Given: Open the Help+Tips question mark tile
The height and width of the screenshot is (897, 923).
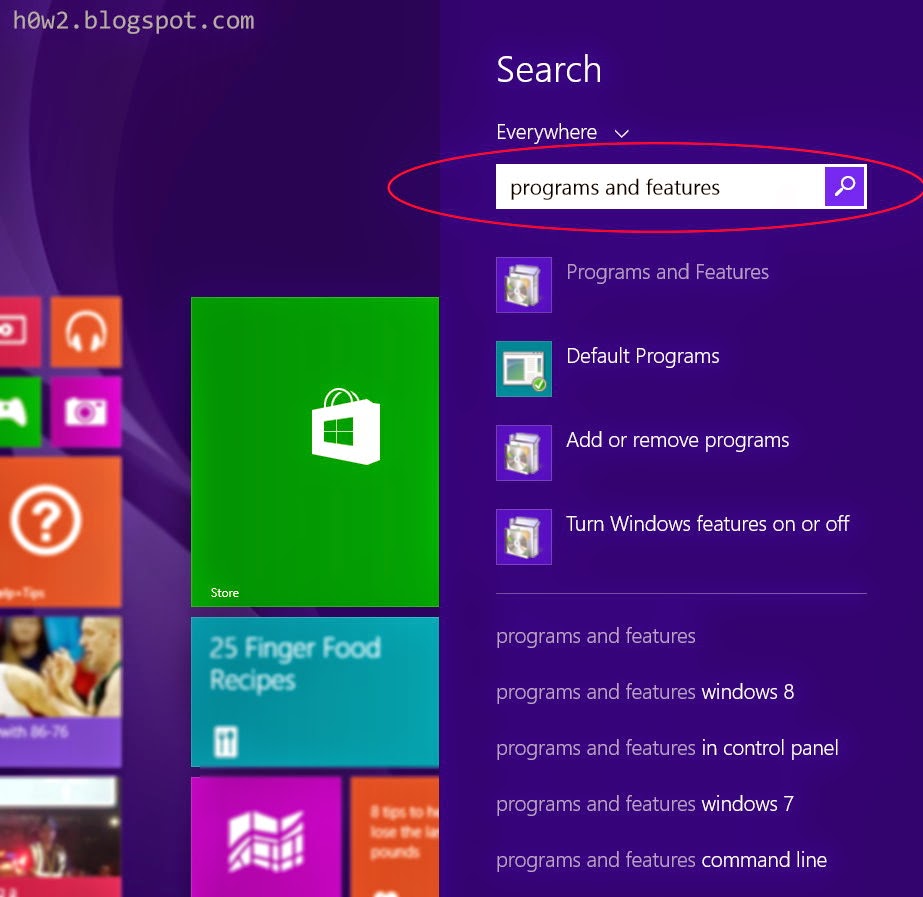Looking at the screenshot, I should point(61,532).
